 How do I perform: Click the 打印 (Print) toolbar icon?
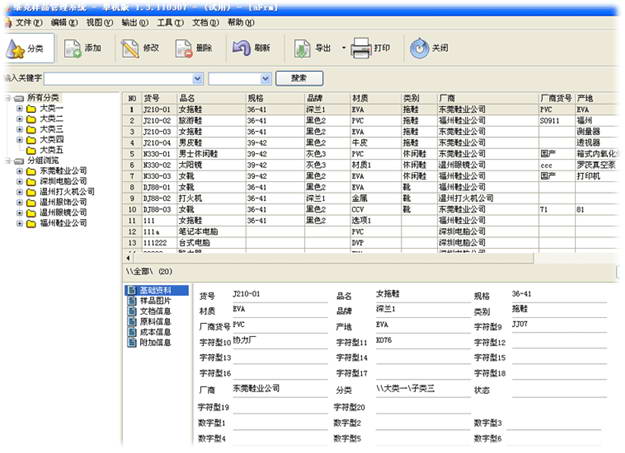coord(371,47)
